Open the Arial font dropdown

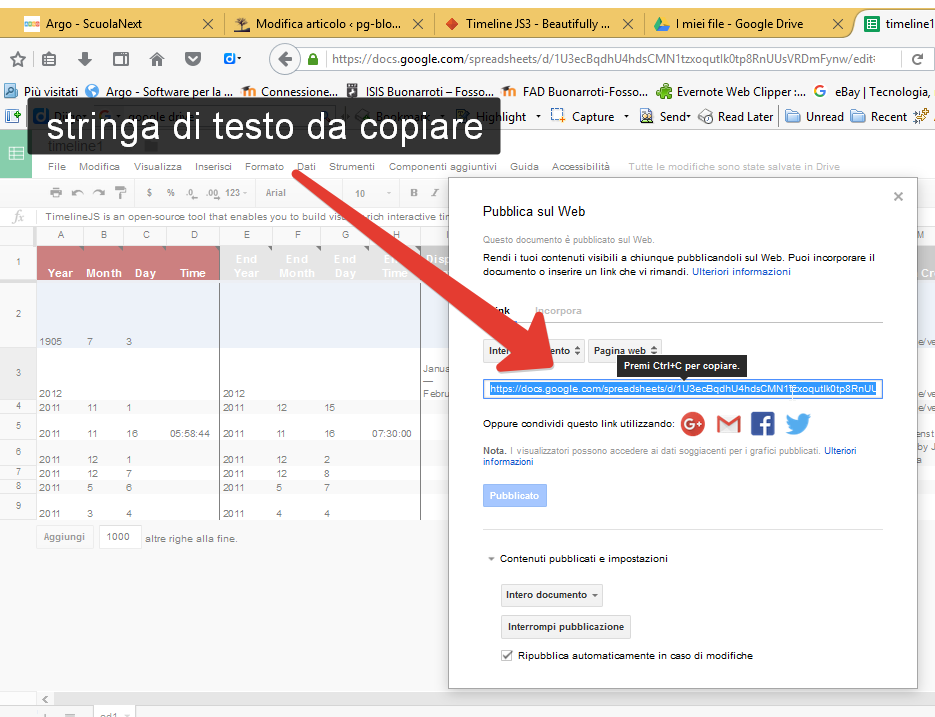(298, 193)
